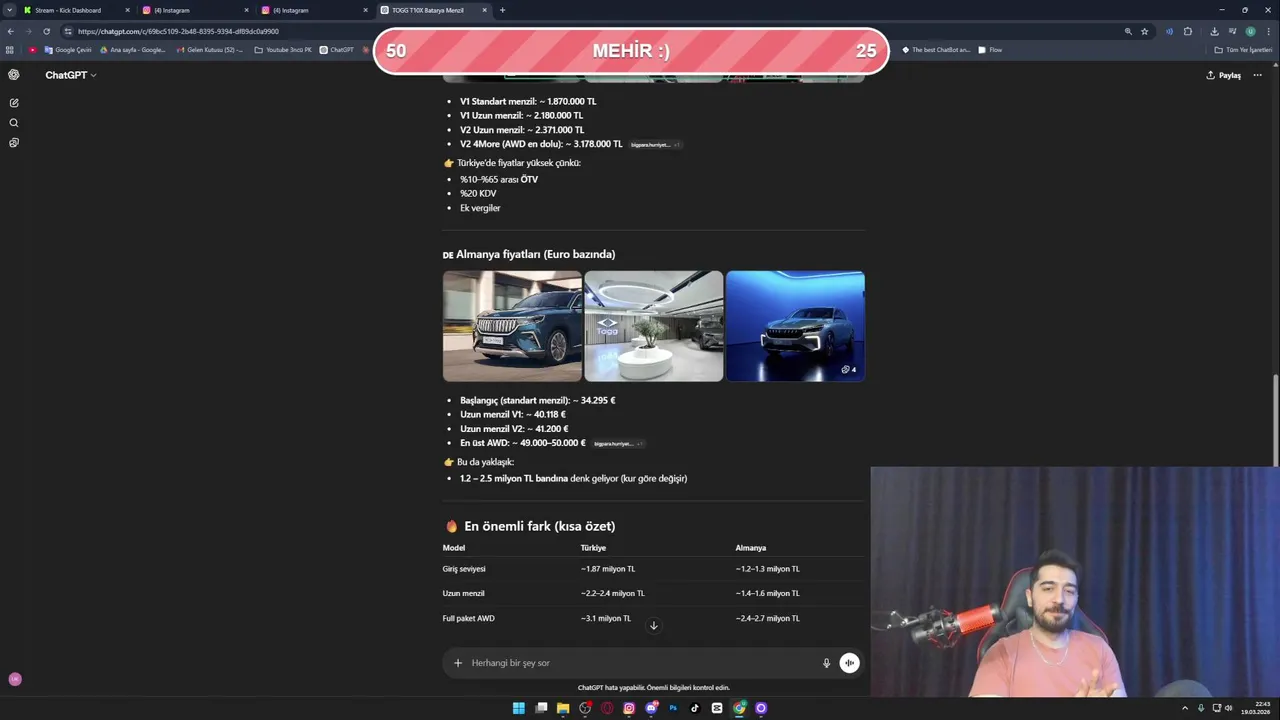Viewport: 1280px width, 720px height.
Task: Click the address bar URL
Action: click(178, 31)
